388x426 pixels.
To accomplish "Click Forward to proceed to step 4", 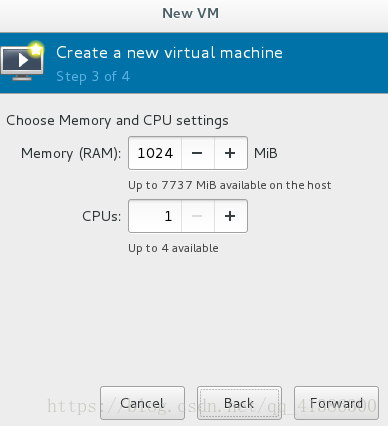I will pyautogui.click(x=336, y=403).
